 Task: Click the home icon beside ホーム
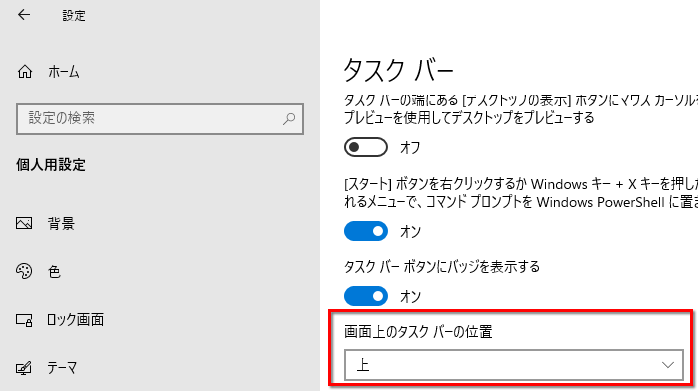[x=25, y=72]
